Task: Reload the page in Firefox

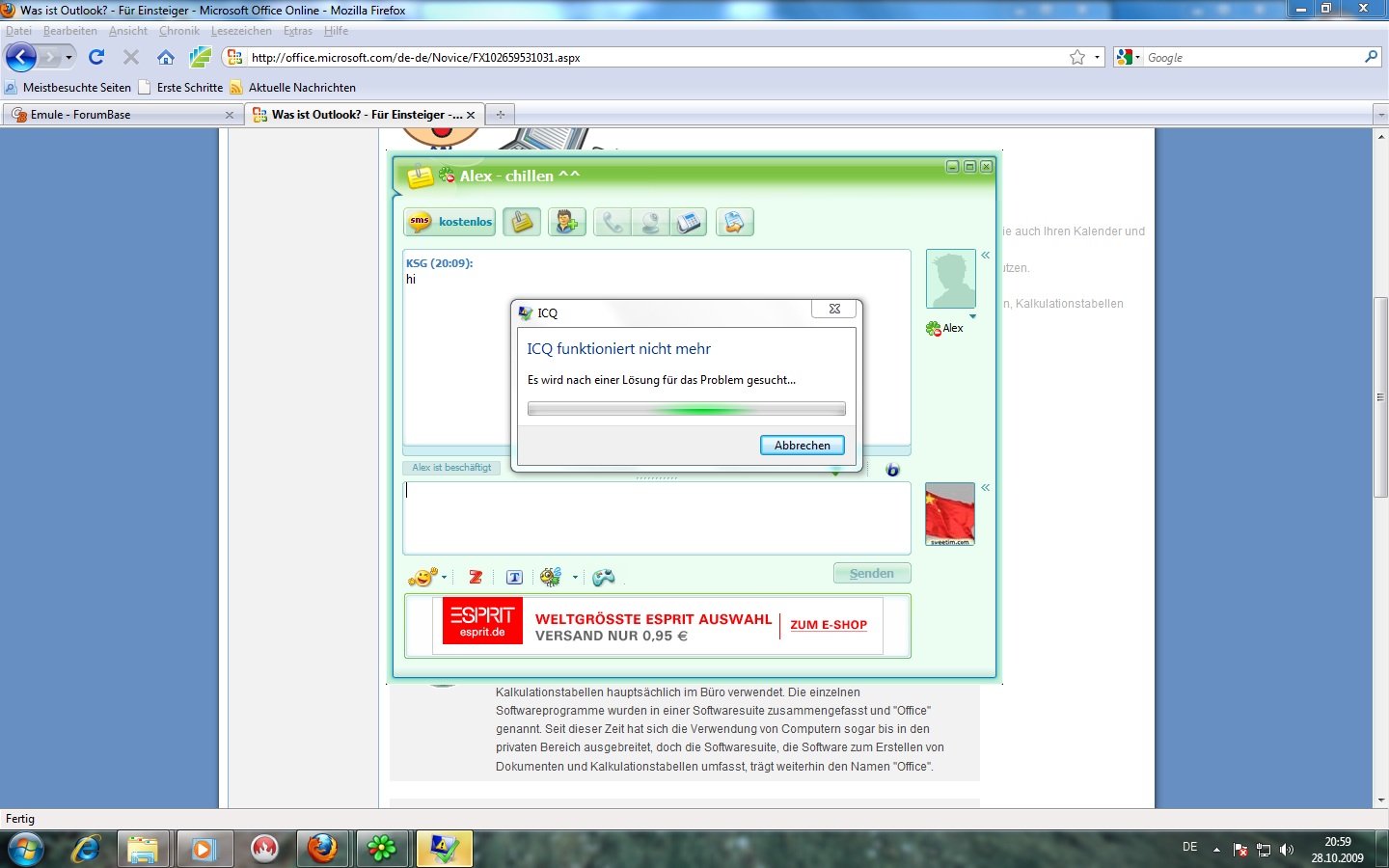Action: coord(96,57)
